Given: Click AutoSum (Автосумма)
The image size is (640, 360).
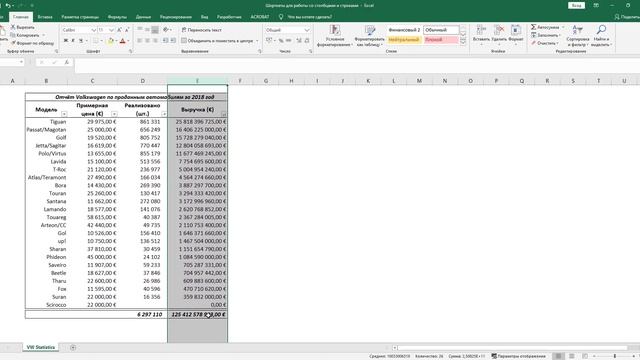Looking at the screenshot, I should tap(545, 27).
